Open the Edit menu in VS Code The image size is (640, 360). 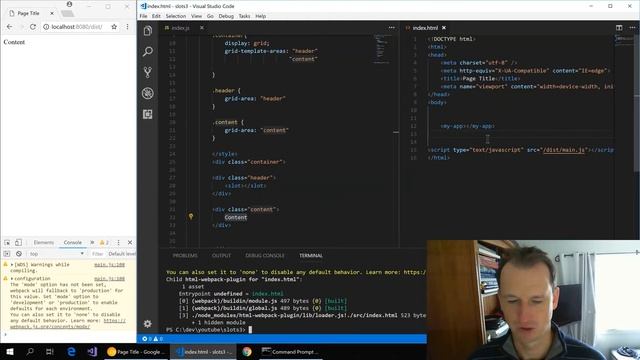156,16
